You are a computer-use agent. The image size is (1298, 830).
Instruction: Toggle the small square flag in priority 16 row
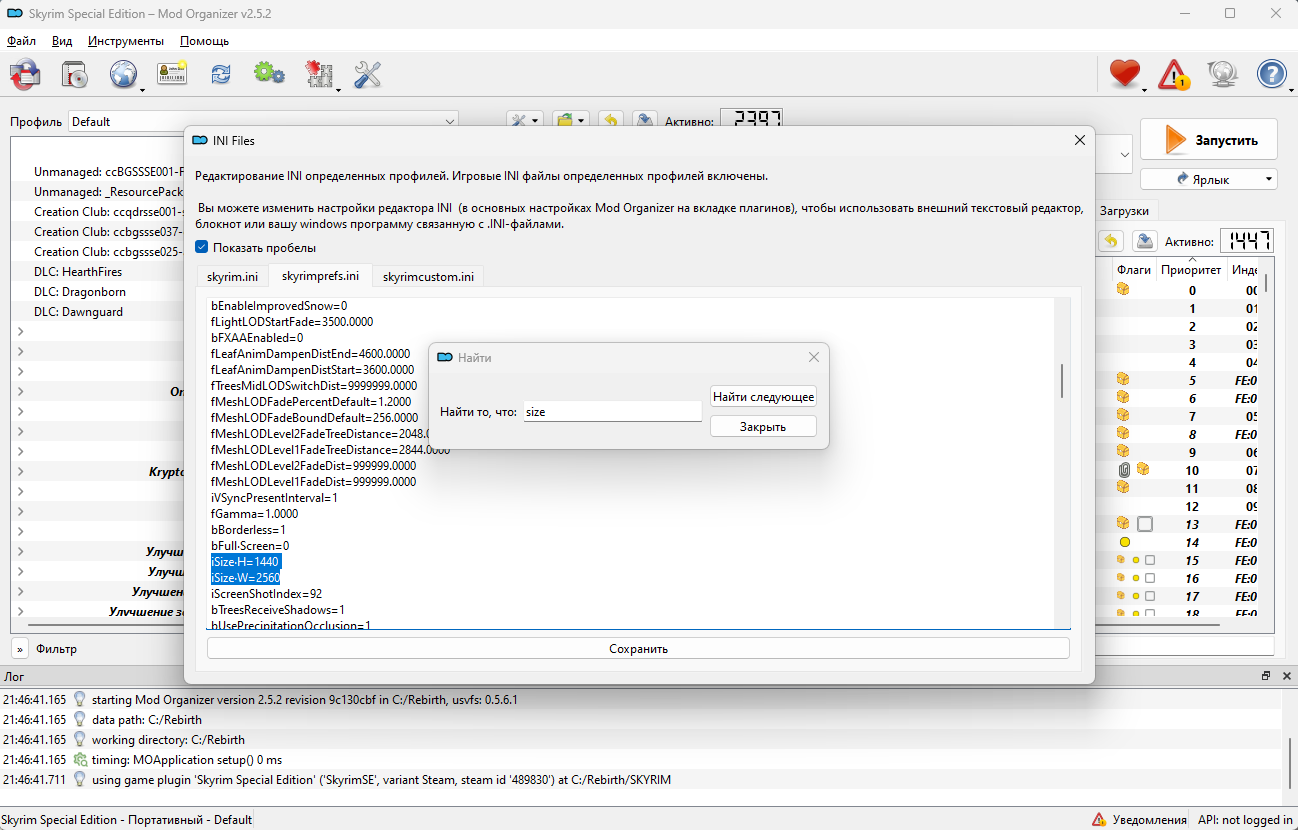[x=1150, y=578]
